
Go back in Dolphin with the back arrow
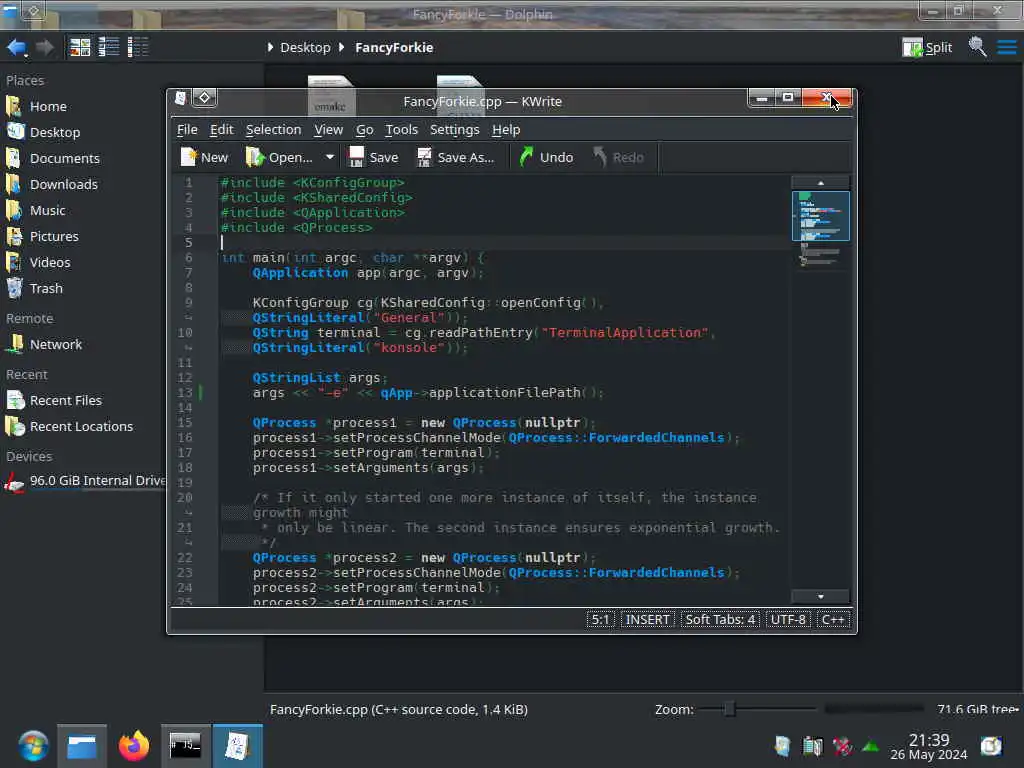[16, 47]
